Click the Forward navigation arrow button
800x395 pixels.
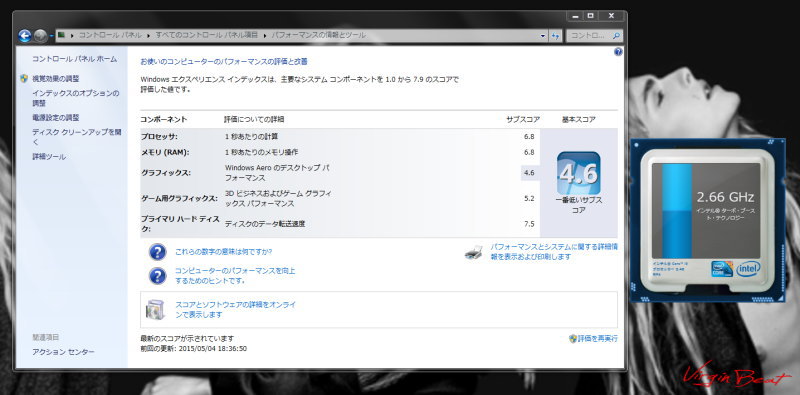tap(40, 36)
